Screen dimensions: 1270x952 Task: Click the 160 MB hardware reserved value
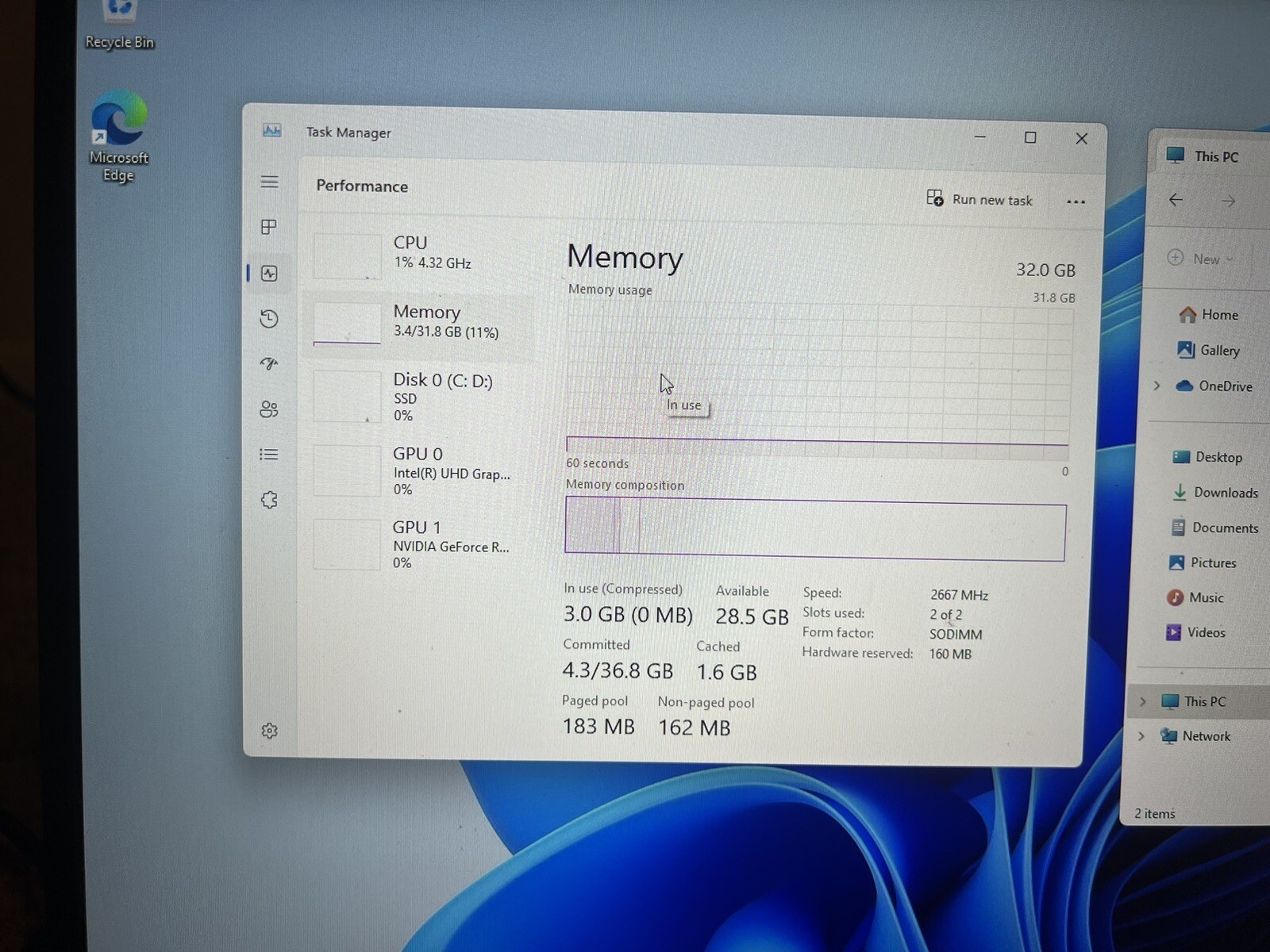pos(950,654)
